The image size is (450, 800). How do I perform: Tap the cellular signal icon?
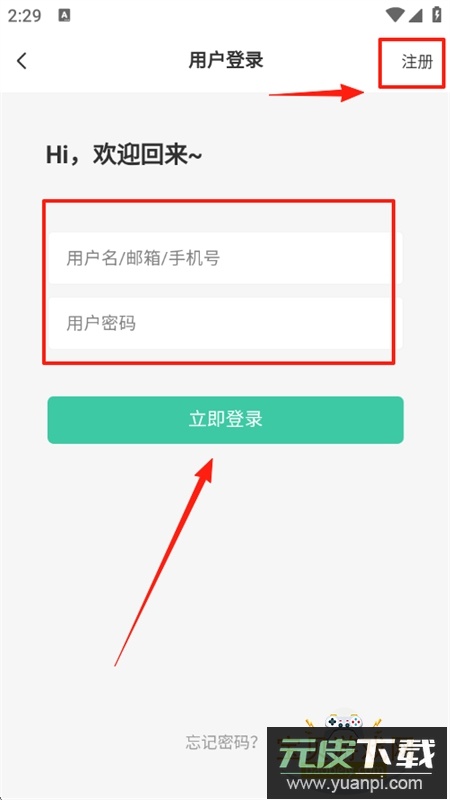tap(416, 15)
